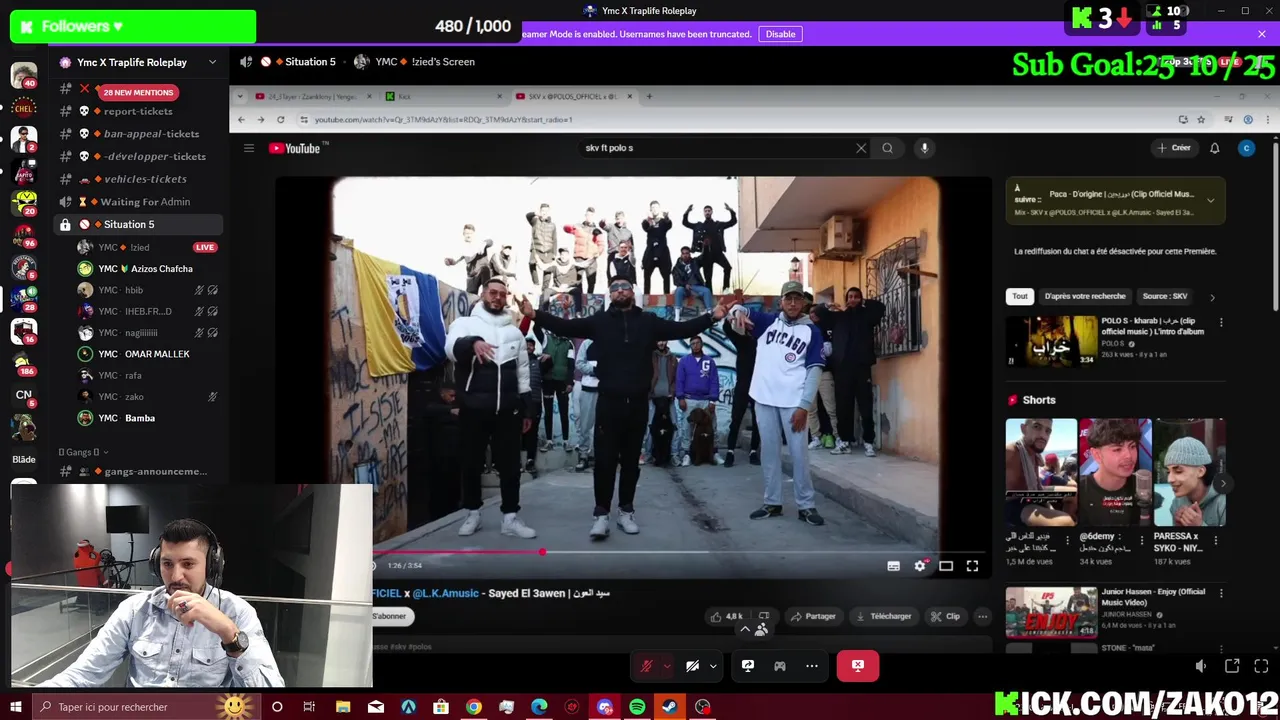
Task: Select the Source : SKV filter chip
Action: (1165, 296)
